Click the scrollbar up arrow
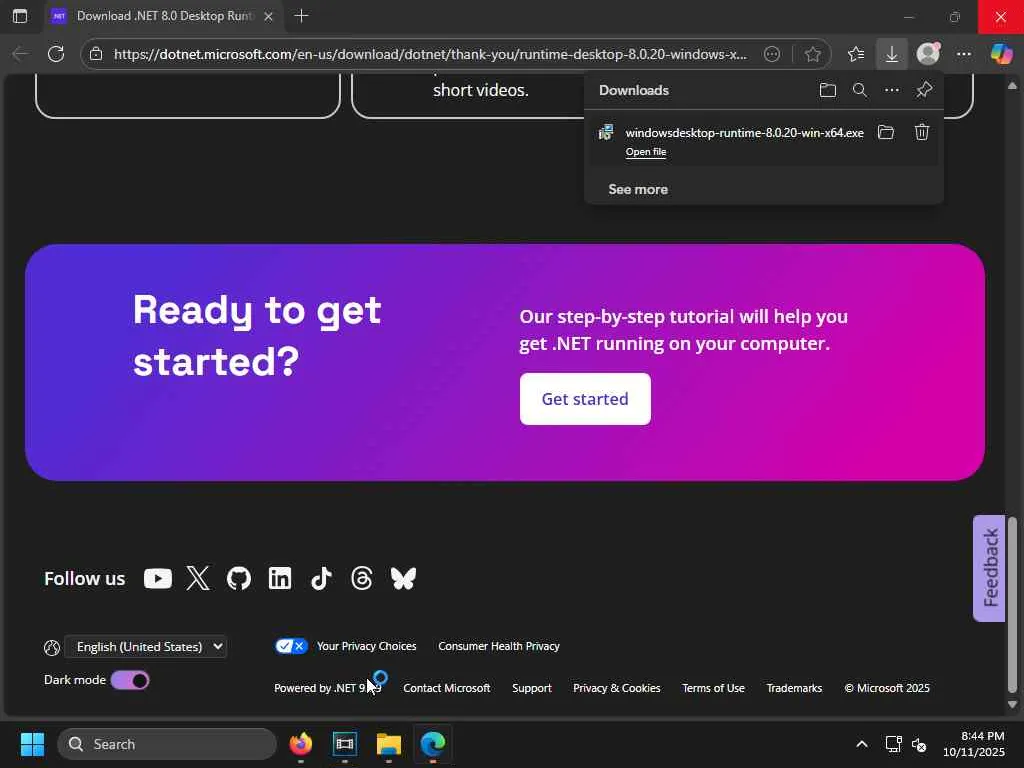 pyautogui.click(x=1012, y=85)
